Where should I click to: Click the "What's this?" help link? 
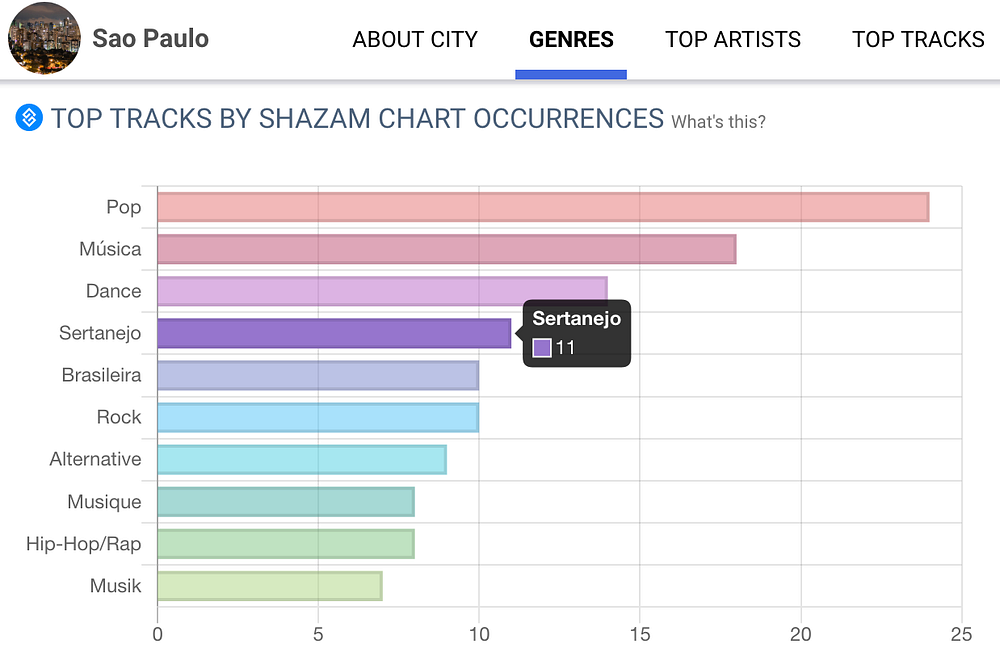click(718, 122)
